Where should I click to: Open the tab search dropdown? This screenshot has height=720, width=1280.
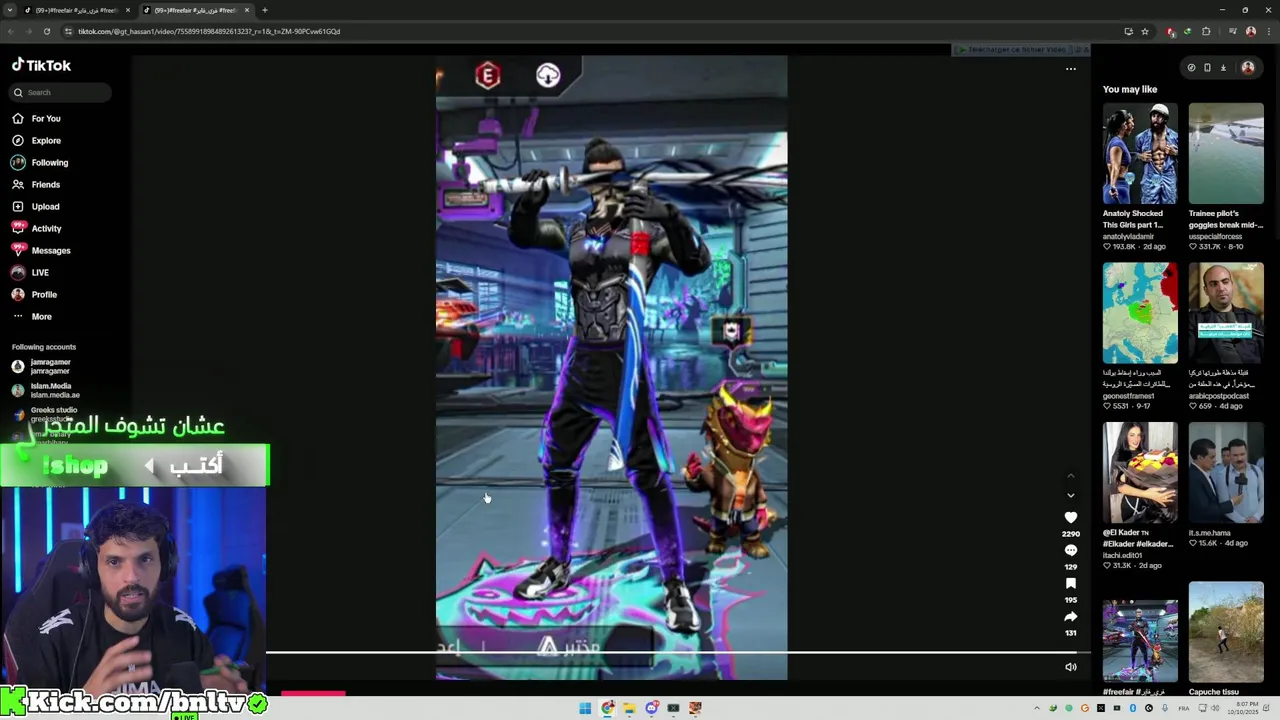(x=9, y=10)
